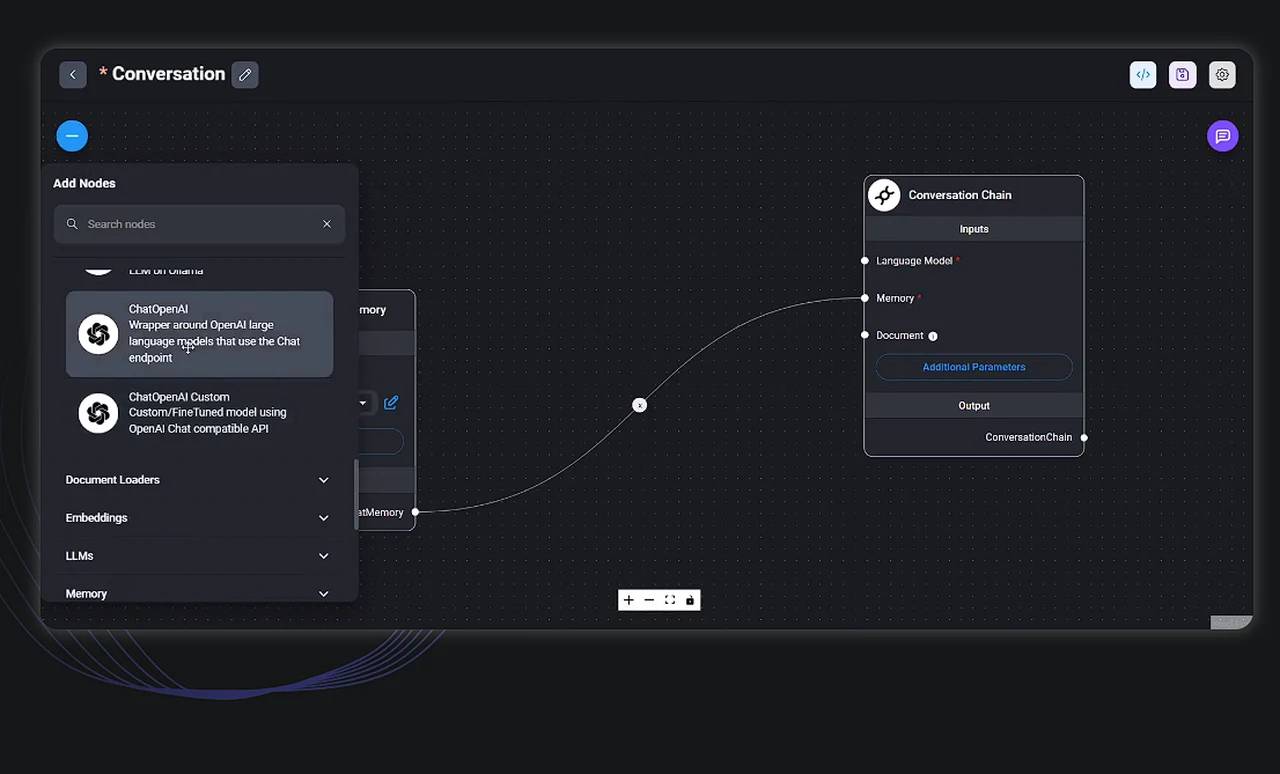Click the Document input anchor dot
Image resolution: width=1280 pixels, height=774 pixels.
[865, 335]
